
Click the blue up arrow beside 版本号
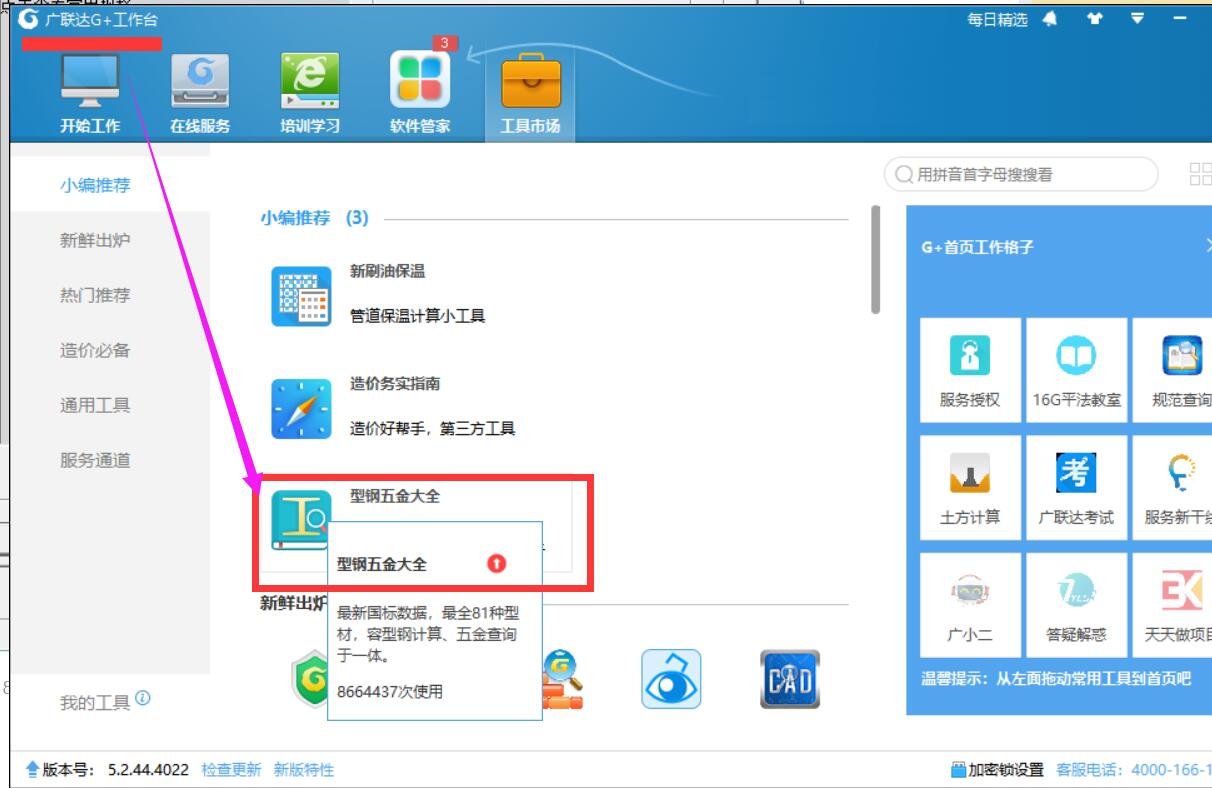[x=31, y=770]
